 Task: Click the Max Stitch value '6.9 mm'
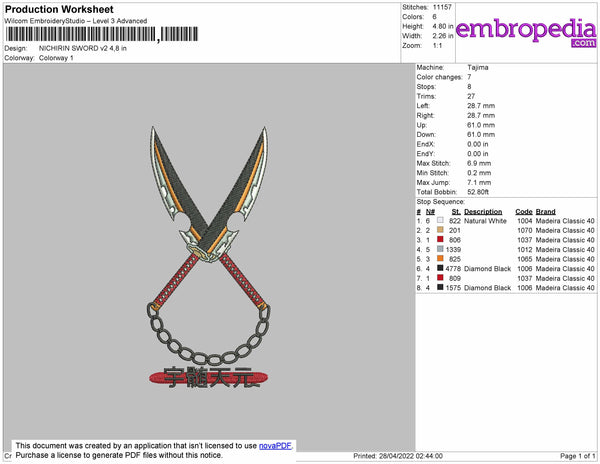click(x=479, y=163)
